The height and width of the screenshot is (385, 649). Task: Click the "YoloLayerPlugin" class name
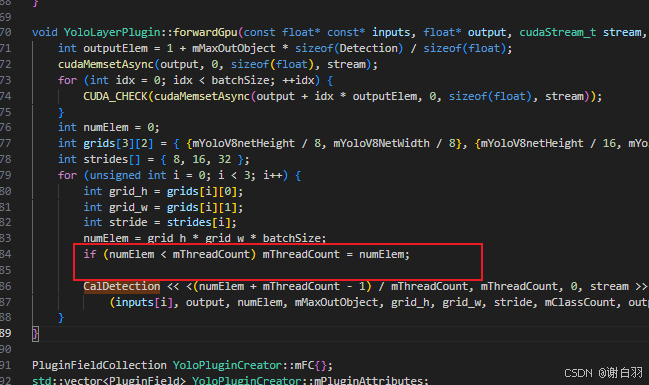[x=112, y=32]
